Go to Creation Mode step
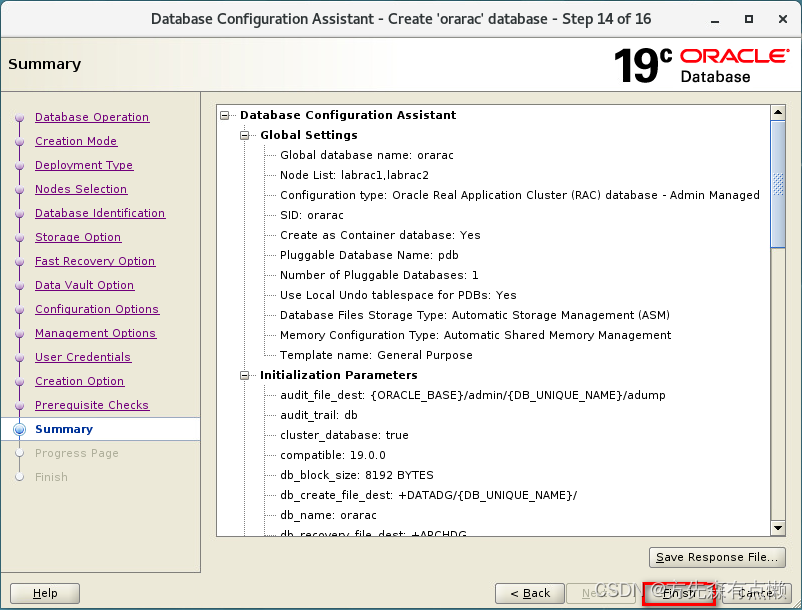802x610 pixels. coord(76,141)
